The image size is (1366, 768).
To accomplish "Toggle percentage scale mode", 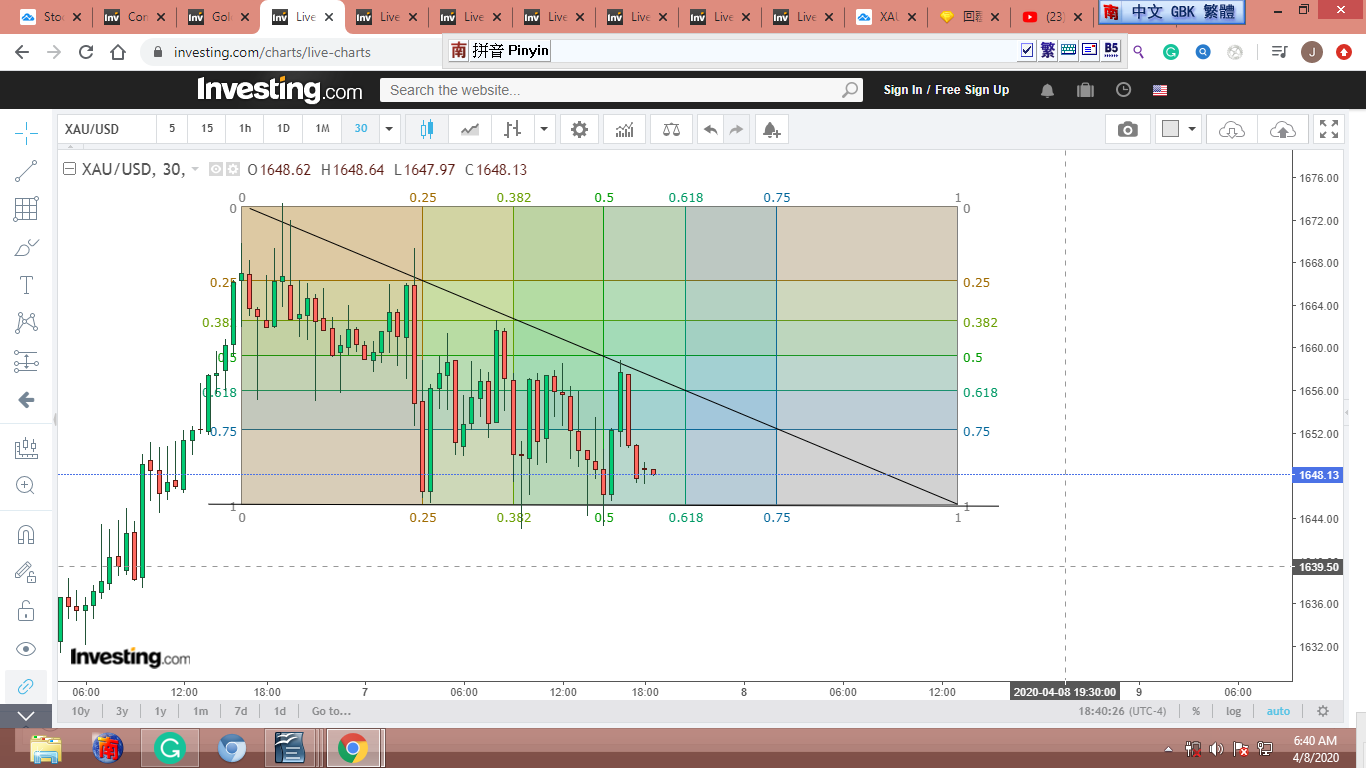I will click(1196, 711).
